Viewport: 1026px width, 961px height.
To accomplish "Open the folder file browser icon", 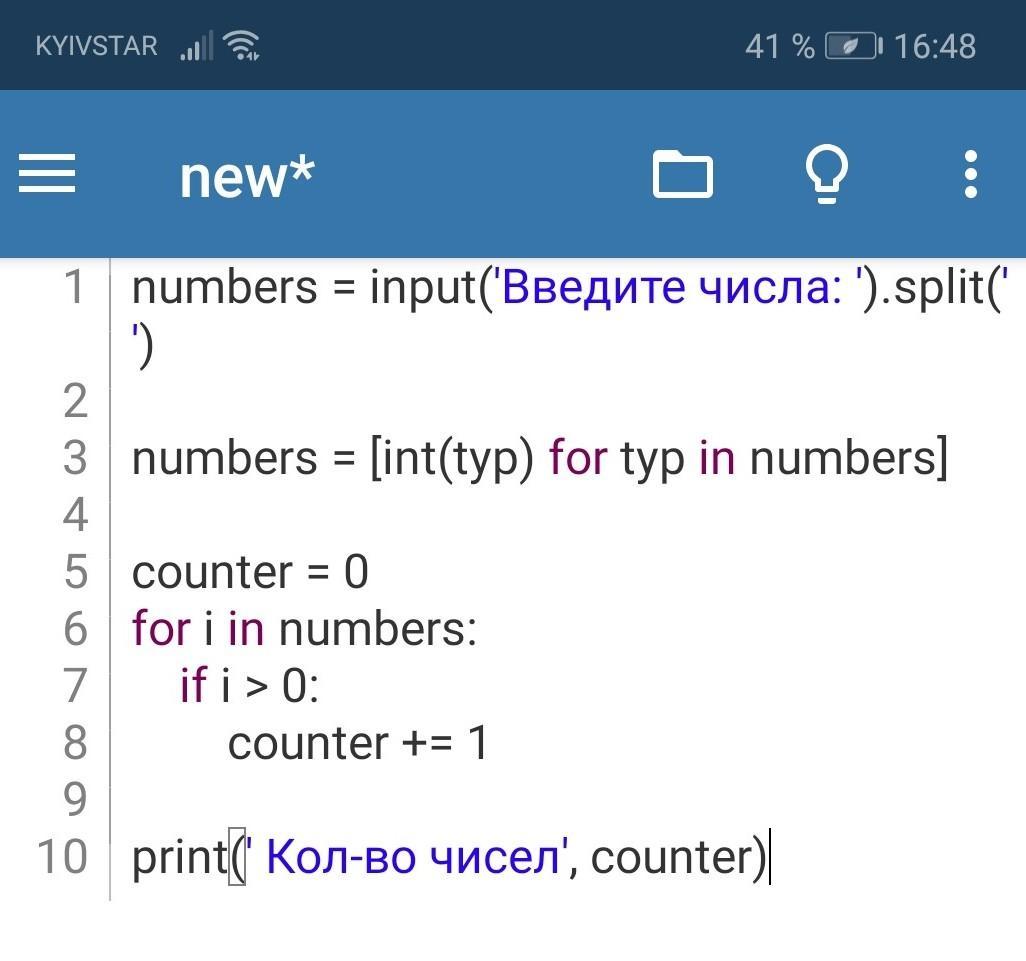I will [x=682, y=175].
